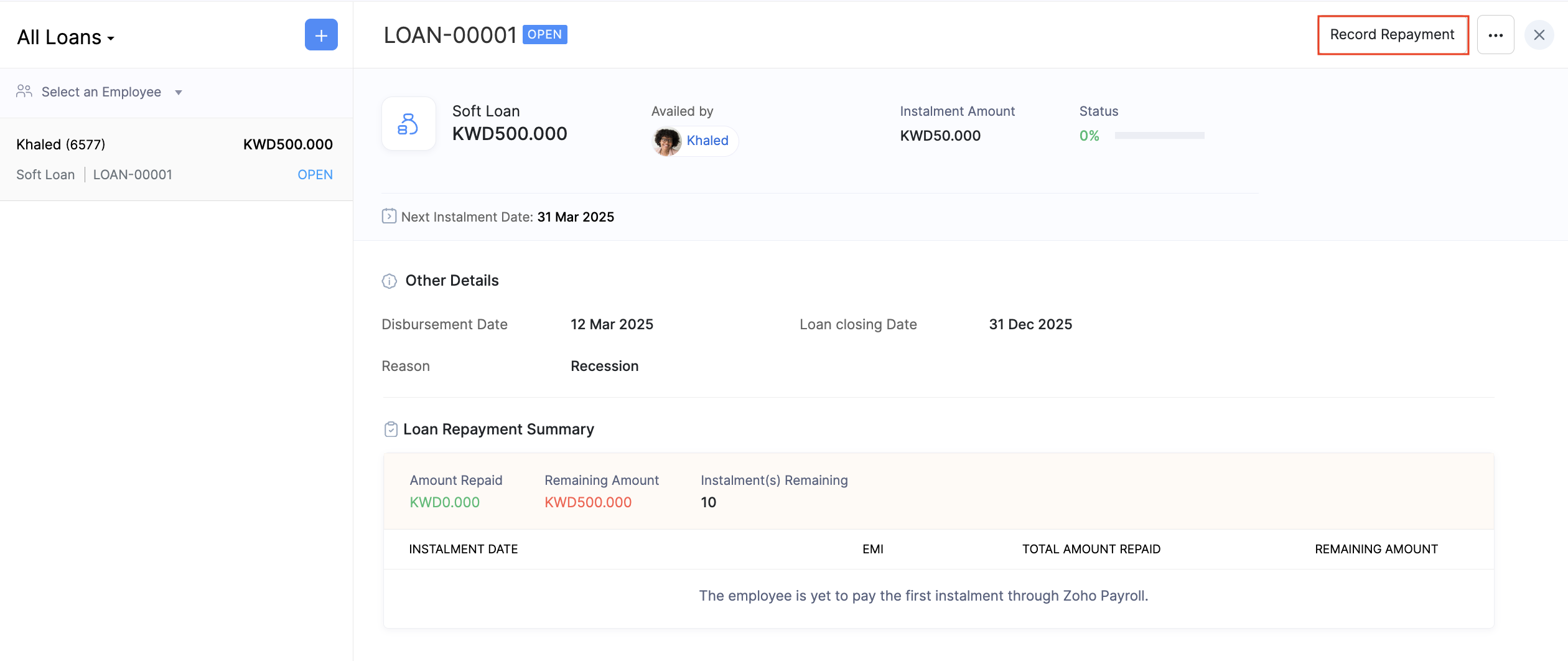Click the OPEN status label in loan list
Viewport: 1568px width, 661px height.
(x=315, y=175)
